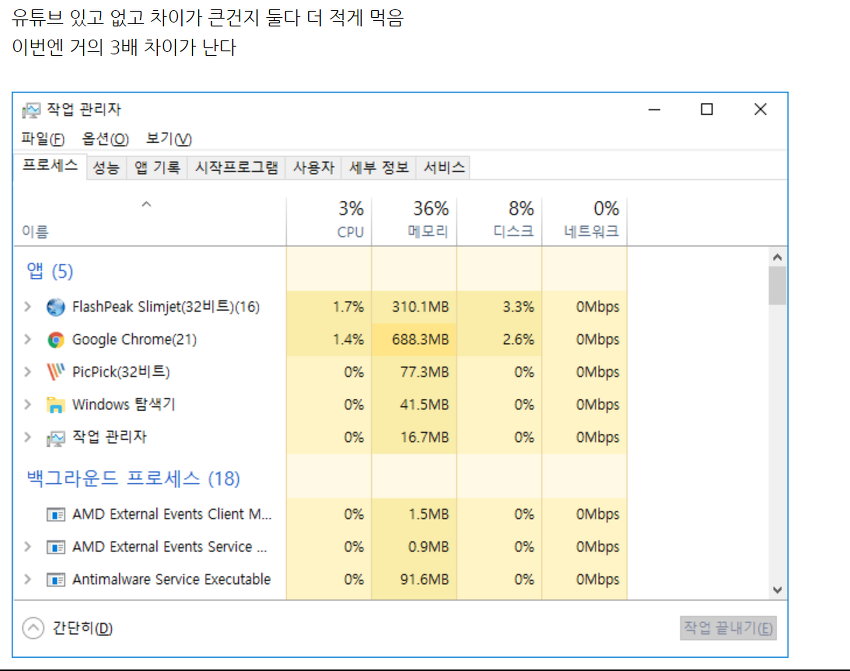
Task: Click the process list scrollbar thumb
Action: [777, 285]
